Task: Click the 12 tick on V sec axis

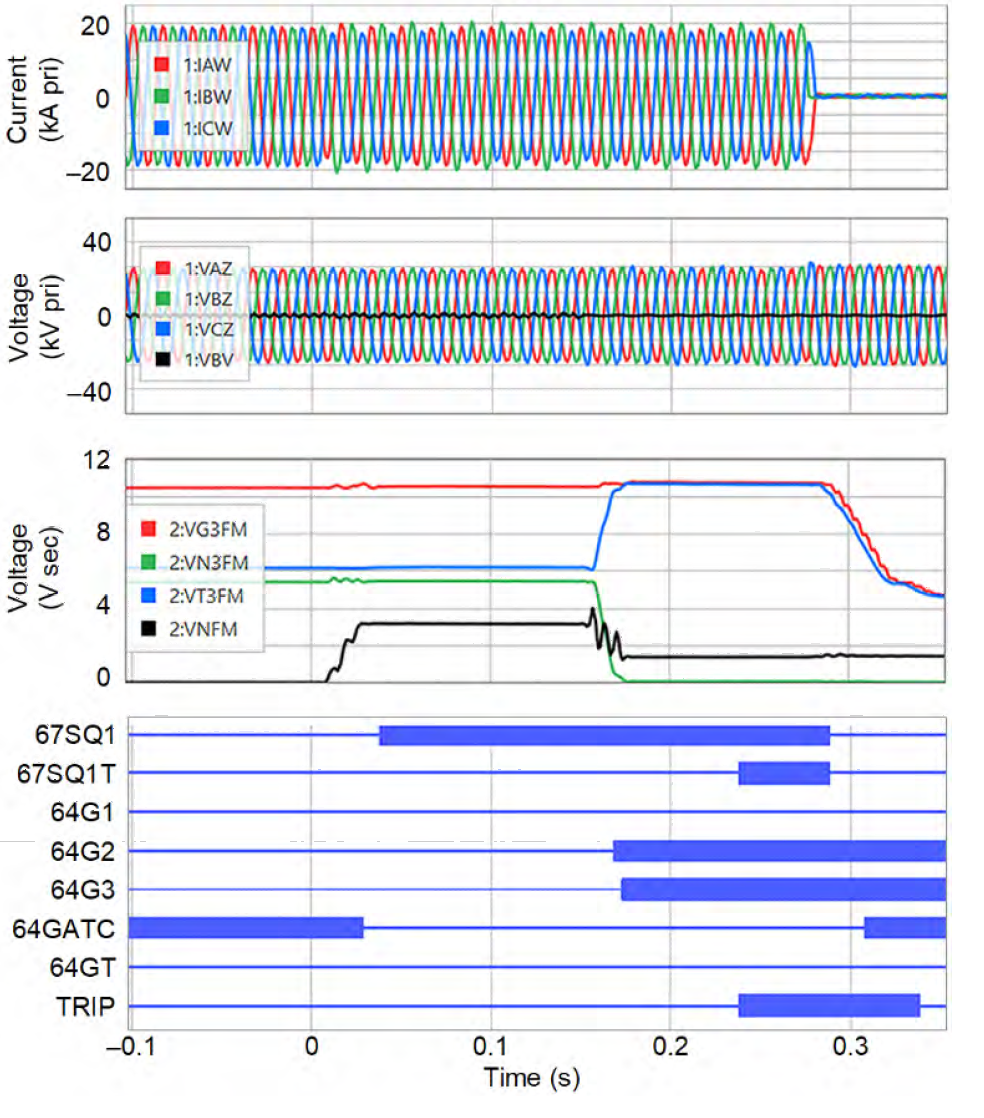Action: point(97,460)
